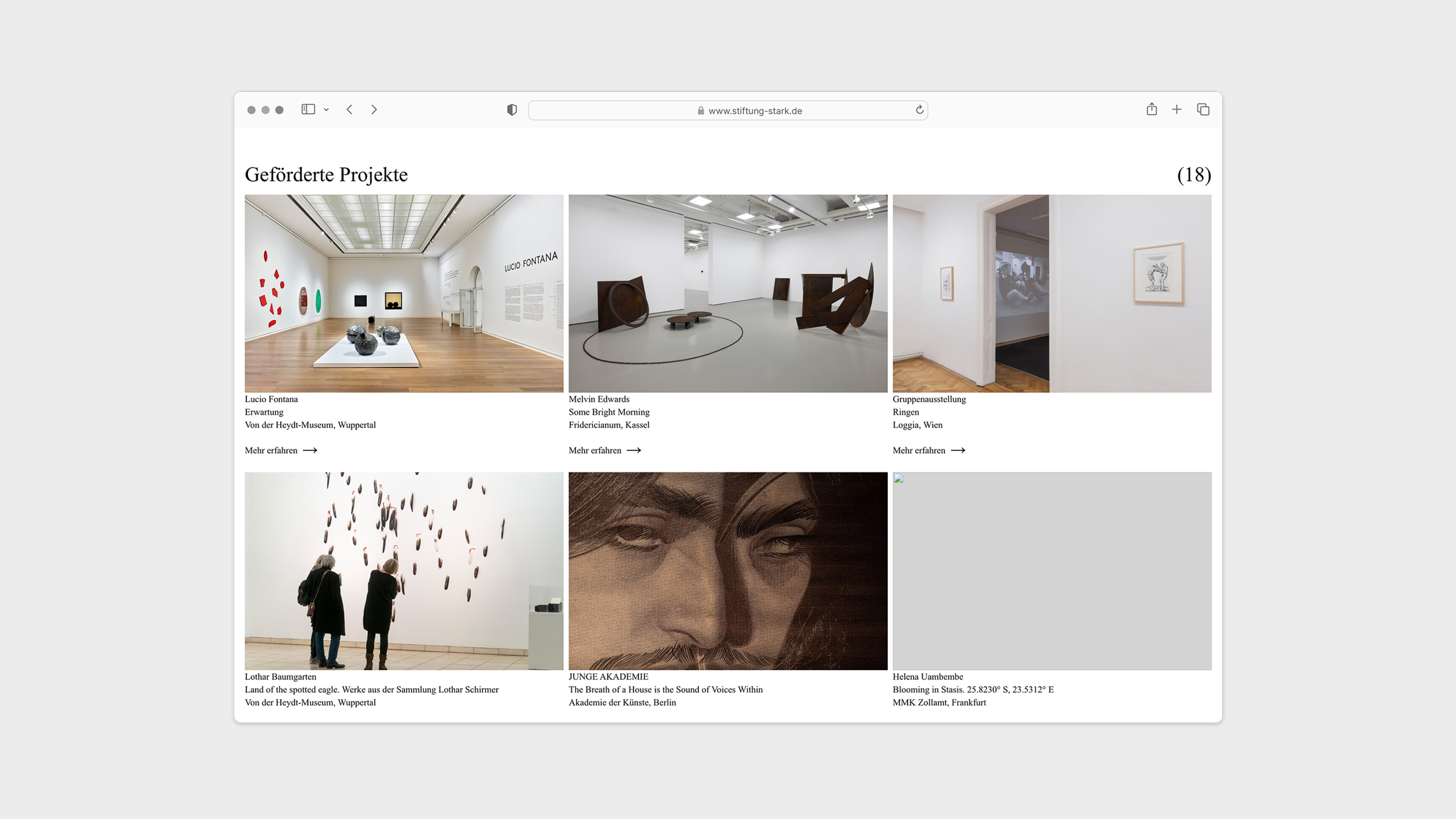Open the Helena Uambembe placeholder image
1456x819 pixels.
[x=1052, y=571]
